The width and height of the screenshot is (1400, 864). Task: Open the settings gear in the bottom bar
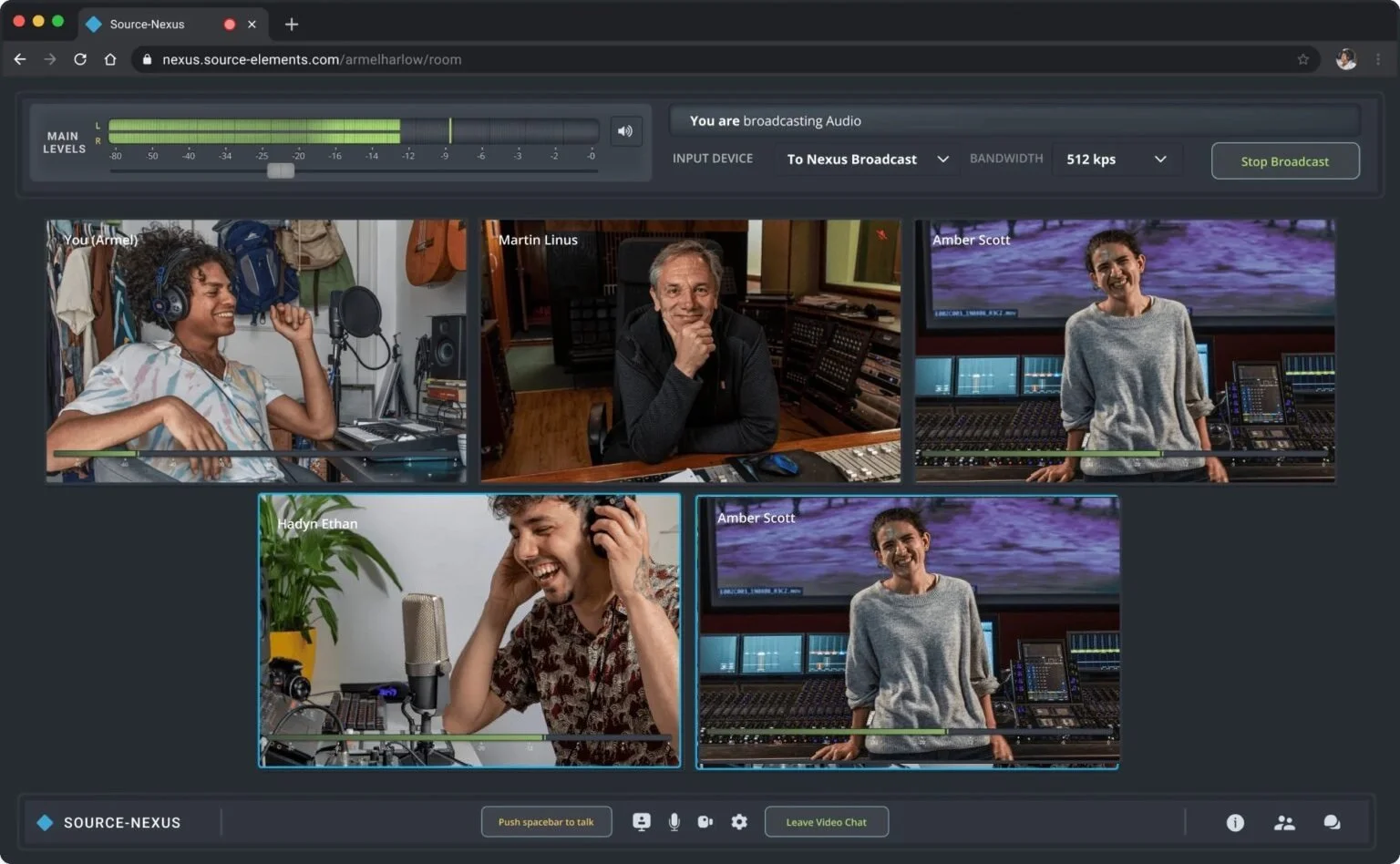739,822
